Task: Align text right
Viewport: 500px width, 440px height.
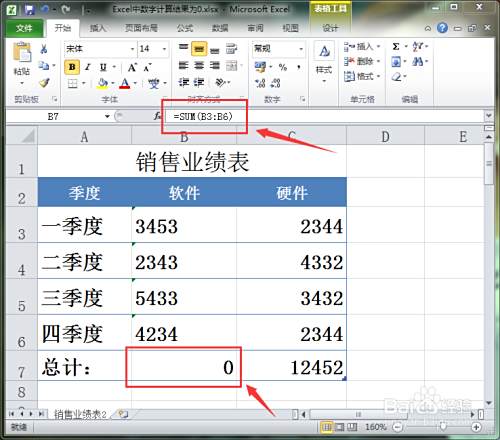Action: (x=215, y=65)
